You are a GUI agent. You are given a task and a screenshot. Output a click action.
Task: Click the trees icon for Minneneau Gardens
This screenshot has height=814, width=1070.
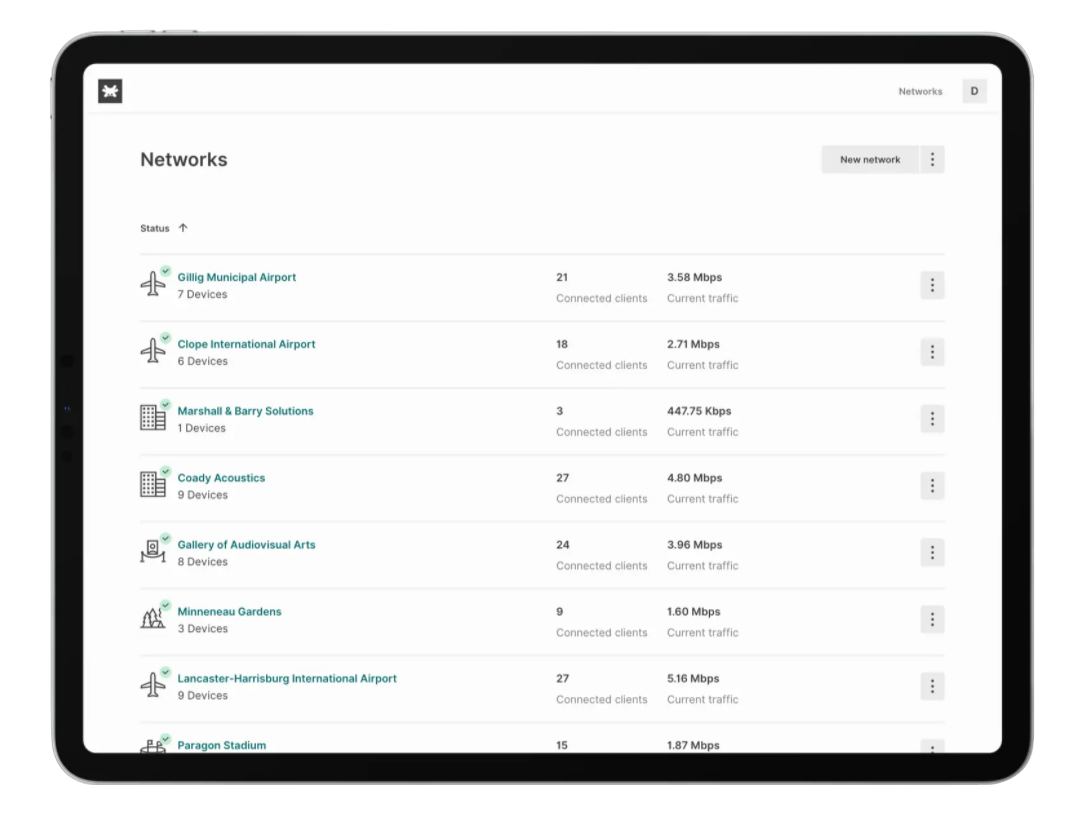[153, 618]
